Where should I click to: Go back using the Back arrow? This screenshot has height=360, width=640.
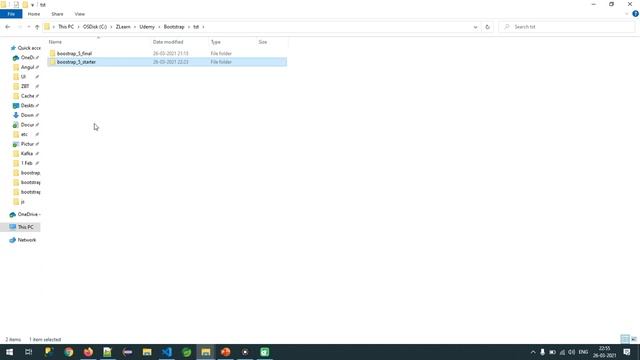[x=8, y=27]
